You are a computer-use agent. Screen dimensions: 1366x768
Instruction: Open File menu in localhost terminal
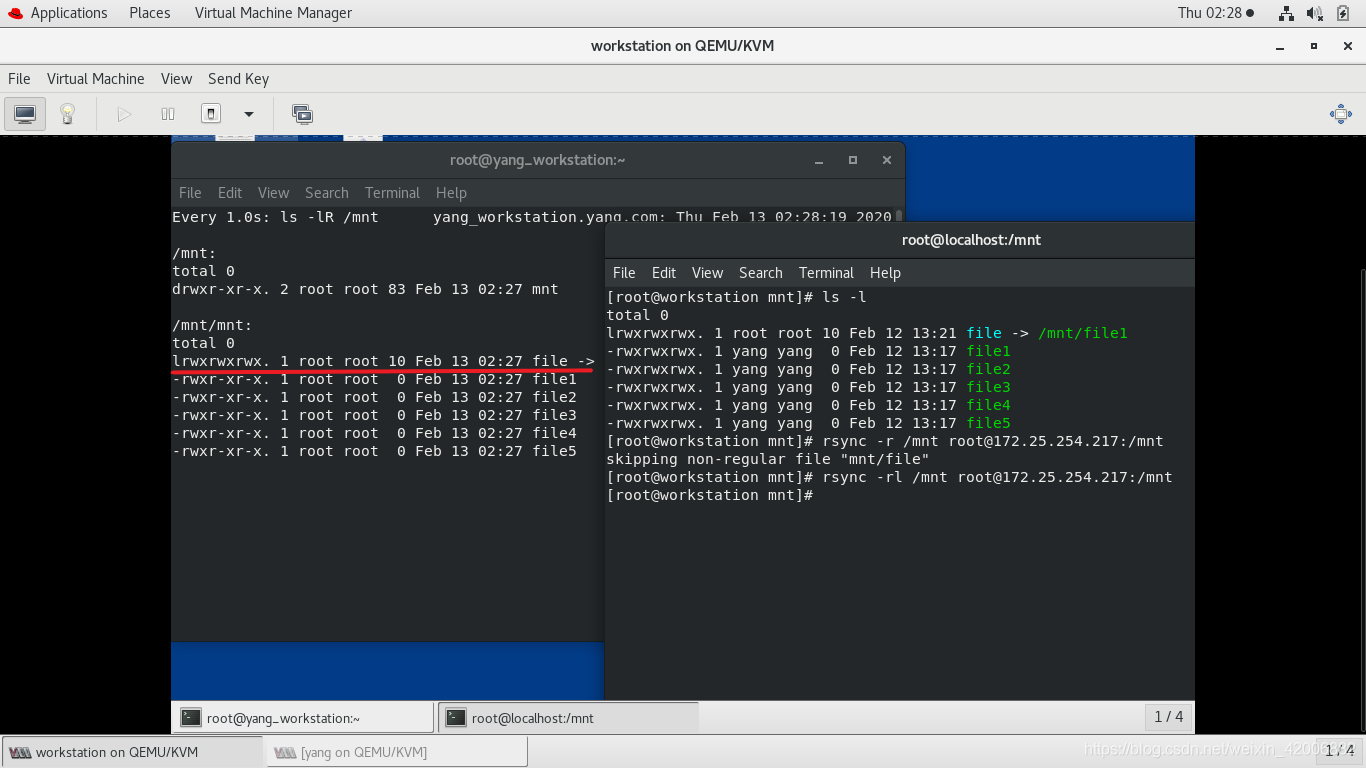coord(624,273)
